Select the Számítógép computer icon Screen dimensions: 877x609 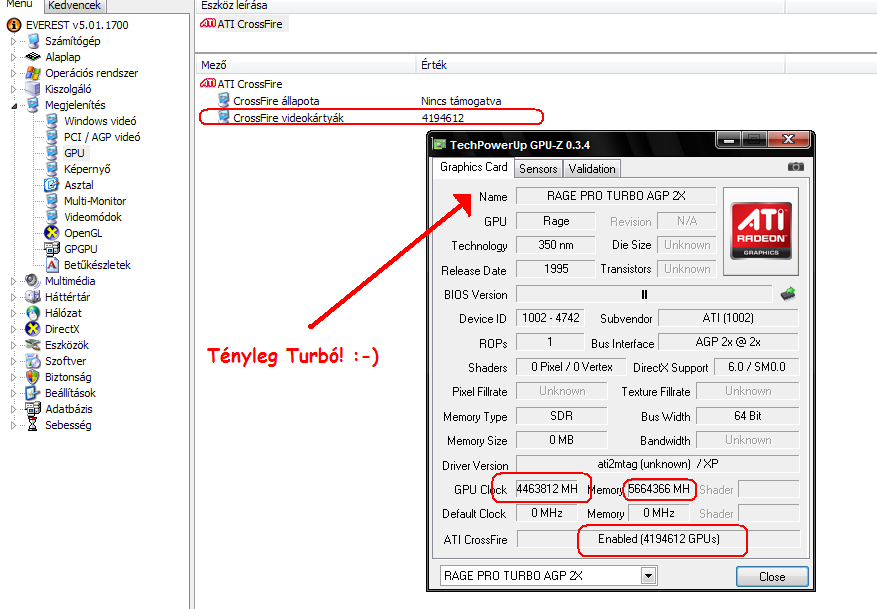pos(34,41)
